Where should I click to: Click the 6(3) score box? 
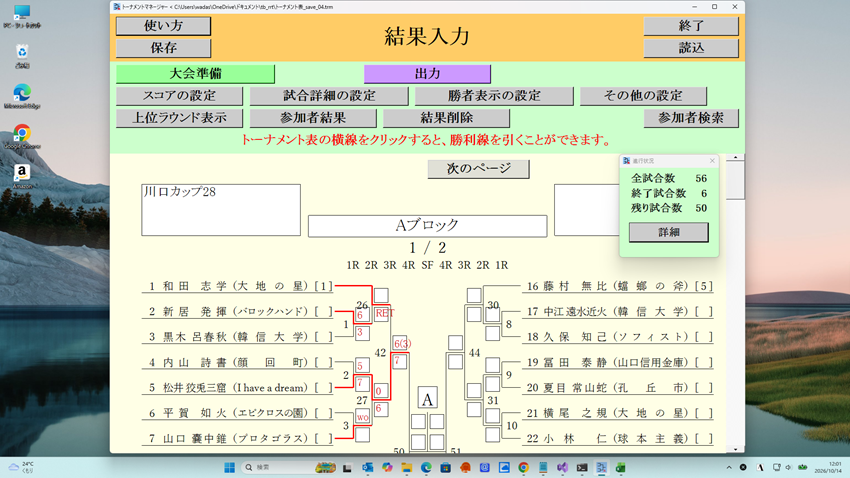tap(400, 343)
